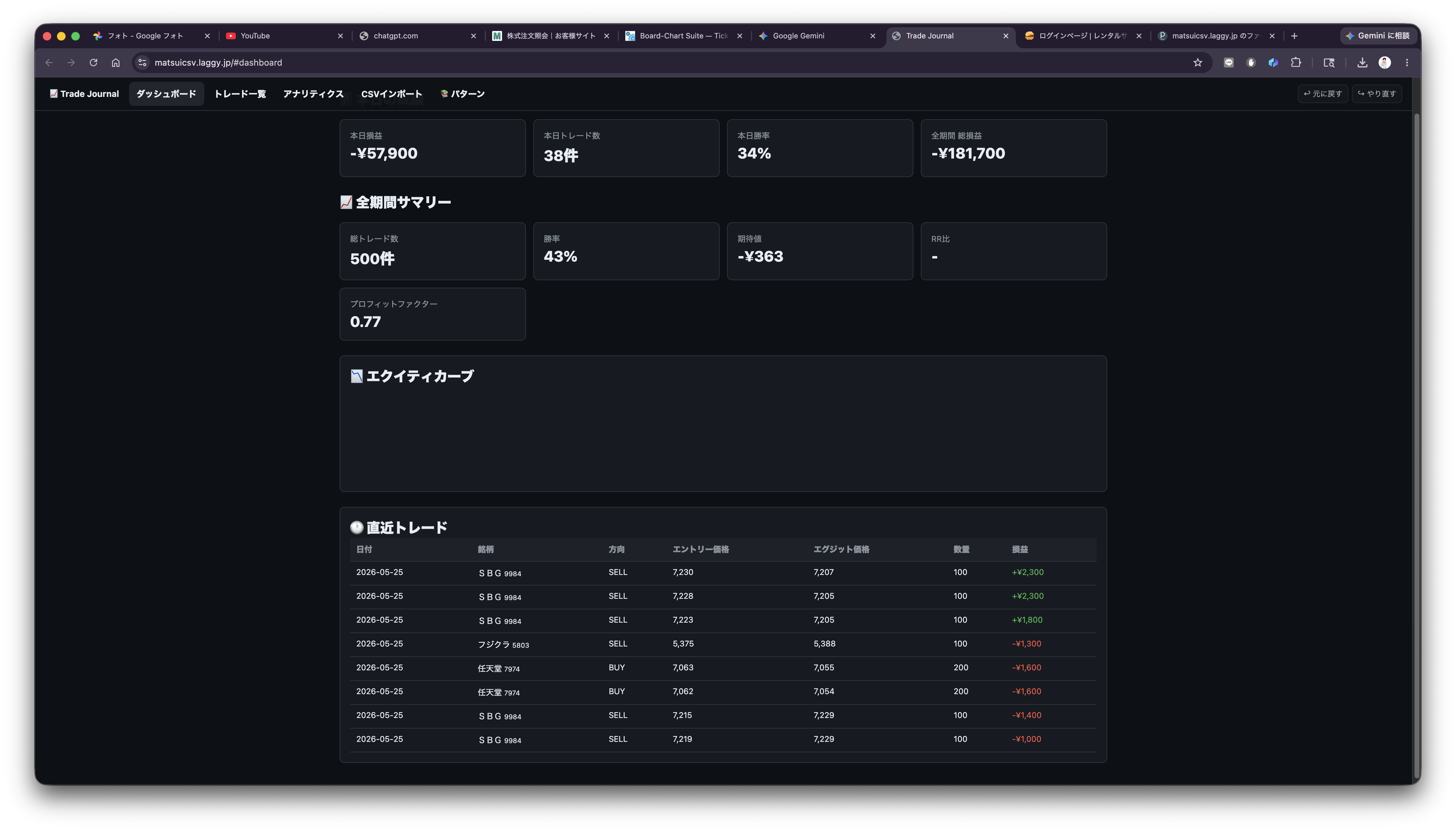Image resolution: width=1456 pixels, height=831 pixels.
Task: Close the Google フォト tab
Action: (207, 36)
